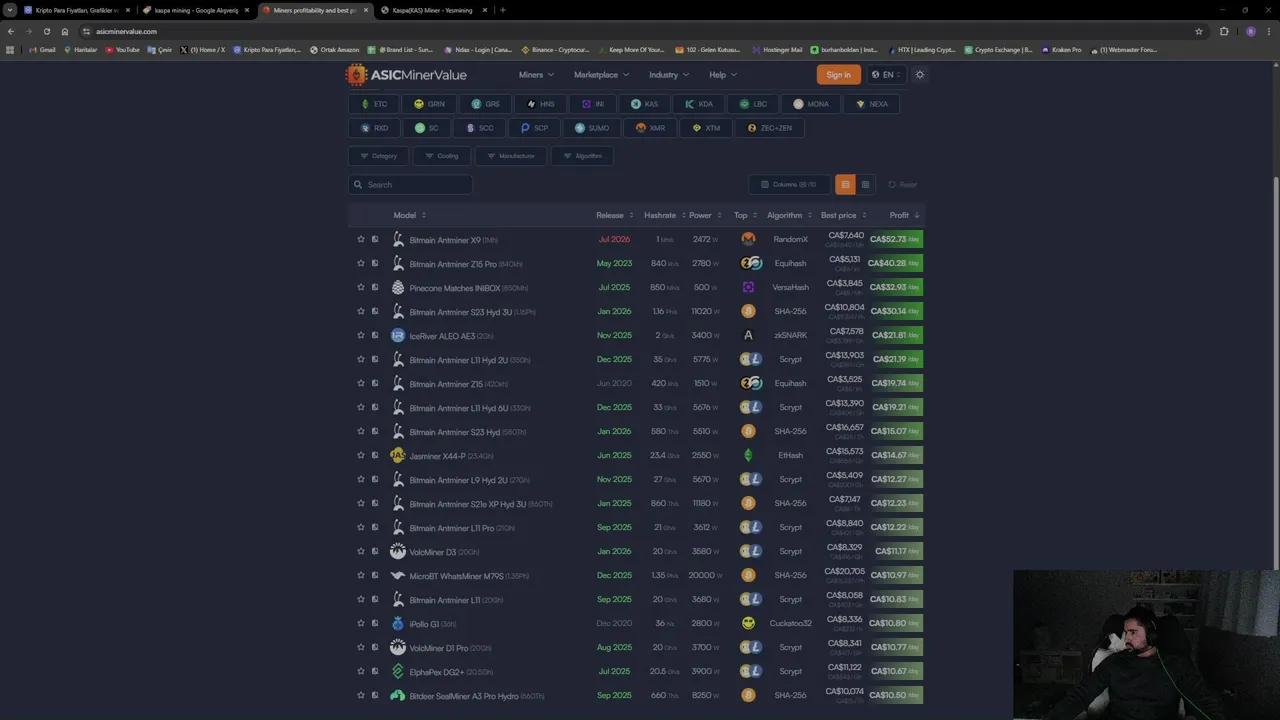Image resolution: width=1280 pixels, height=720 pixels.
Task: Click the miner Search field
Action: pos(410,184)
